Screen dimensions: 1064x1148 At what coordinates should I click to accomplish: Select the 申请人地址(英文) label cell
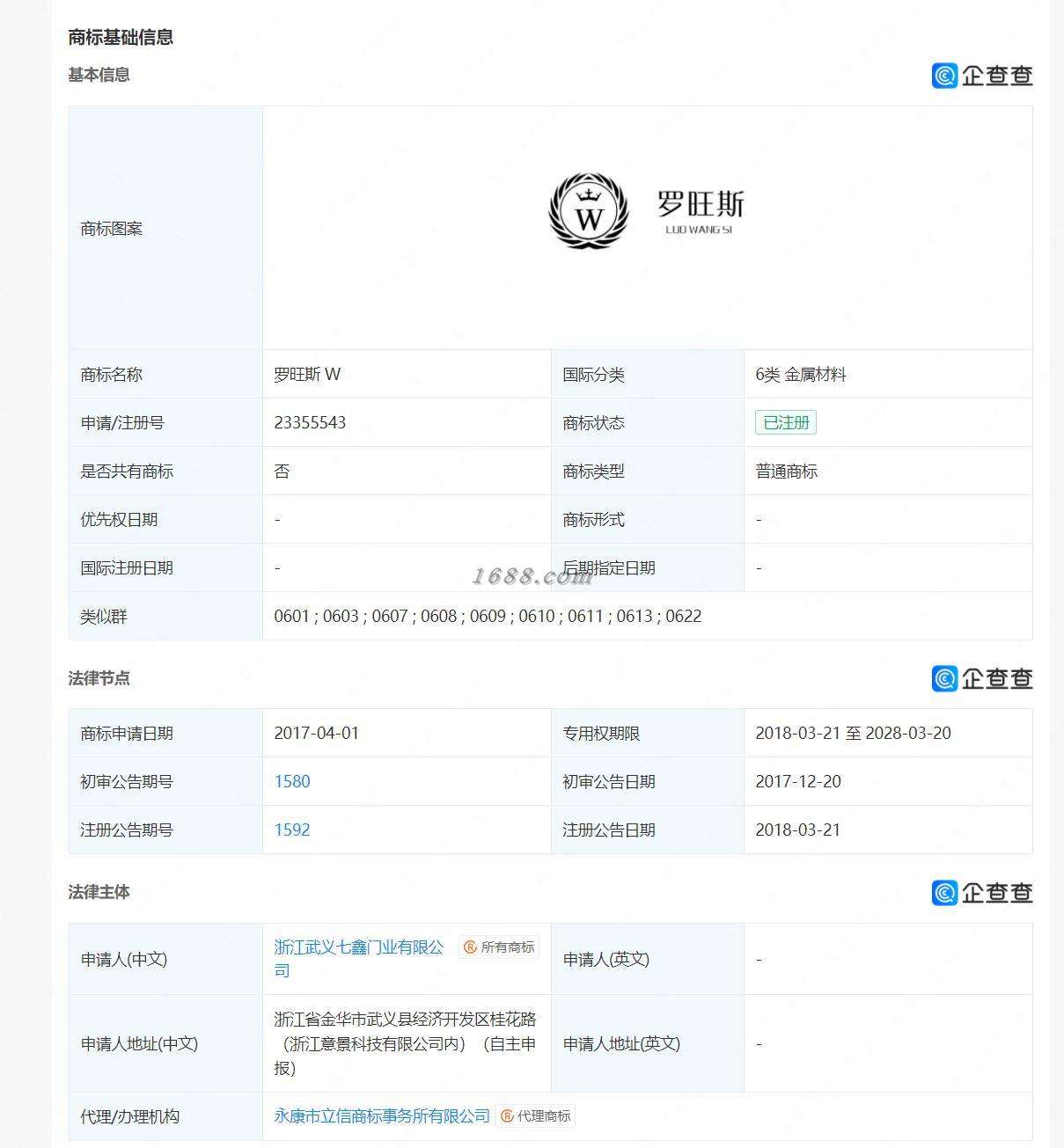tap(648, 1043)
